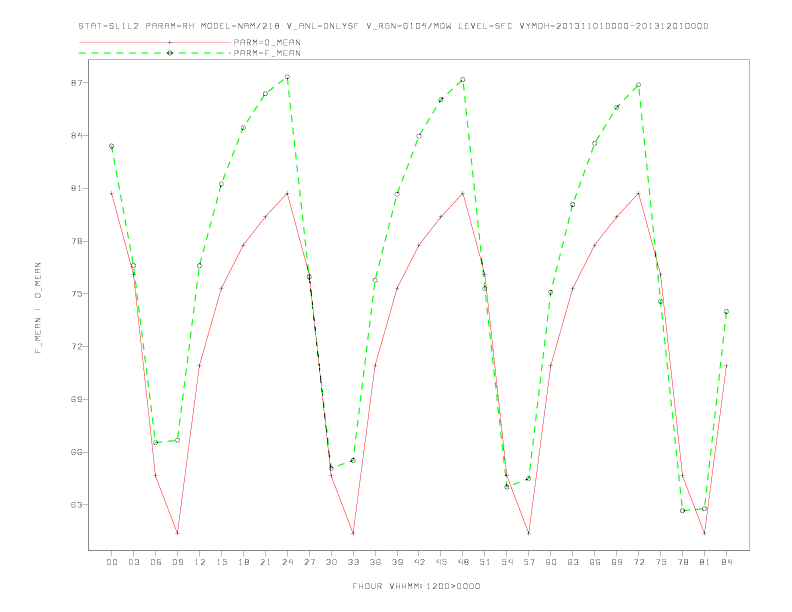The image size is (792, 612).
Task: Click the y-axis tick label 81
Action: [x=76, y=188]
